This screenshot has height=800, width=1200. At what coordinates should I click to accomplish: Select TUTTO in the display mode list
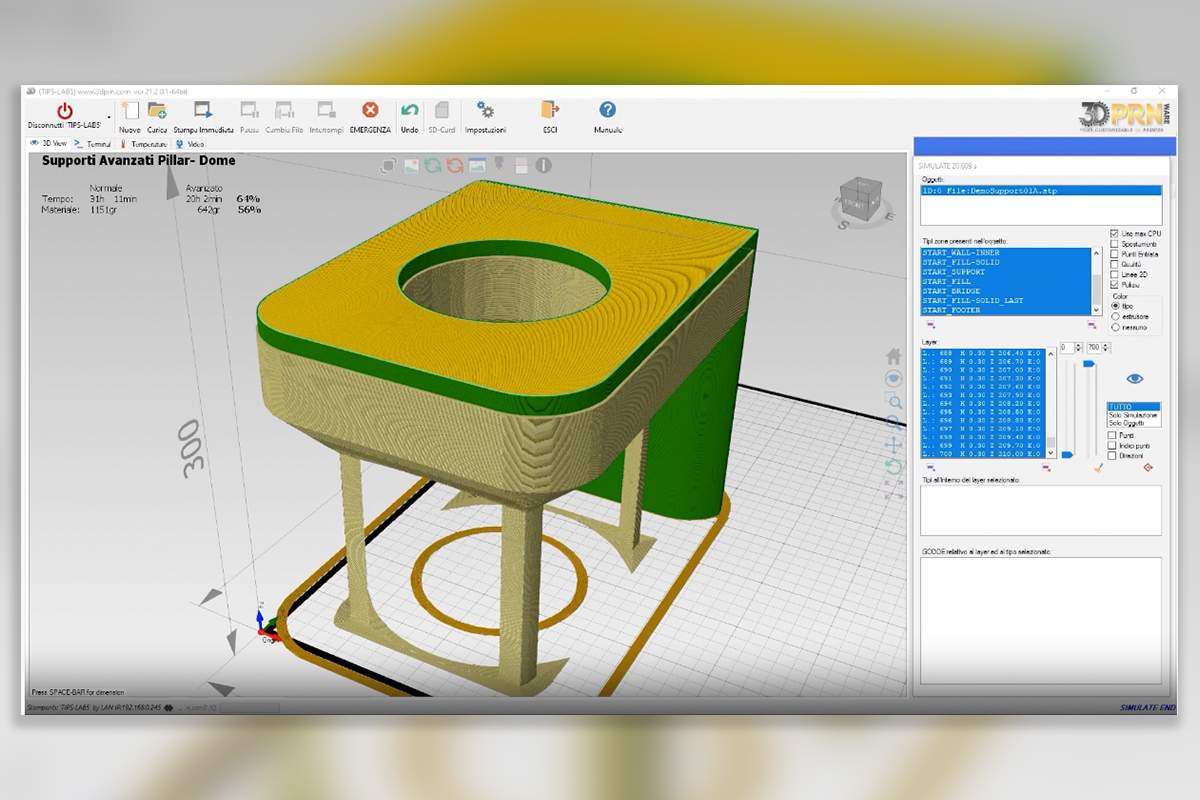[x=1134, y=407]
